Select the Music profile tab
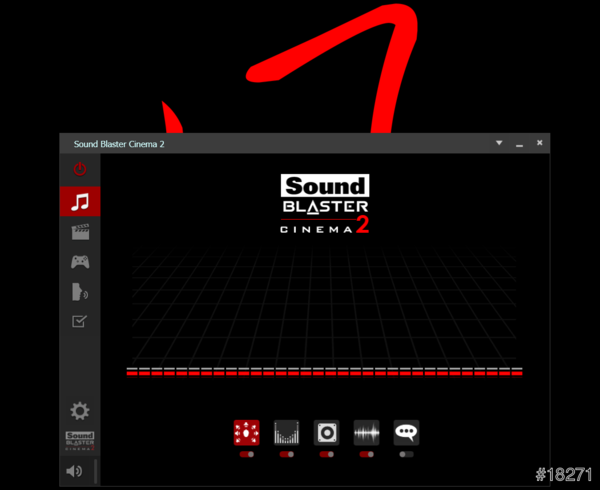 tap(80, 202)
